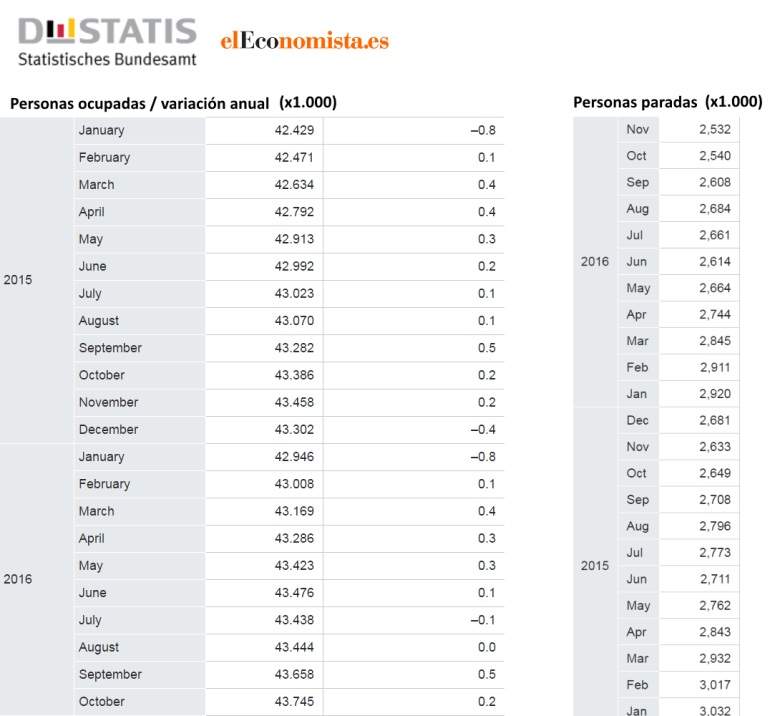Select the March 2016 row label
770x716 pixels.
tap(139, 511)
